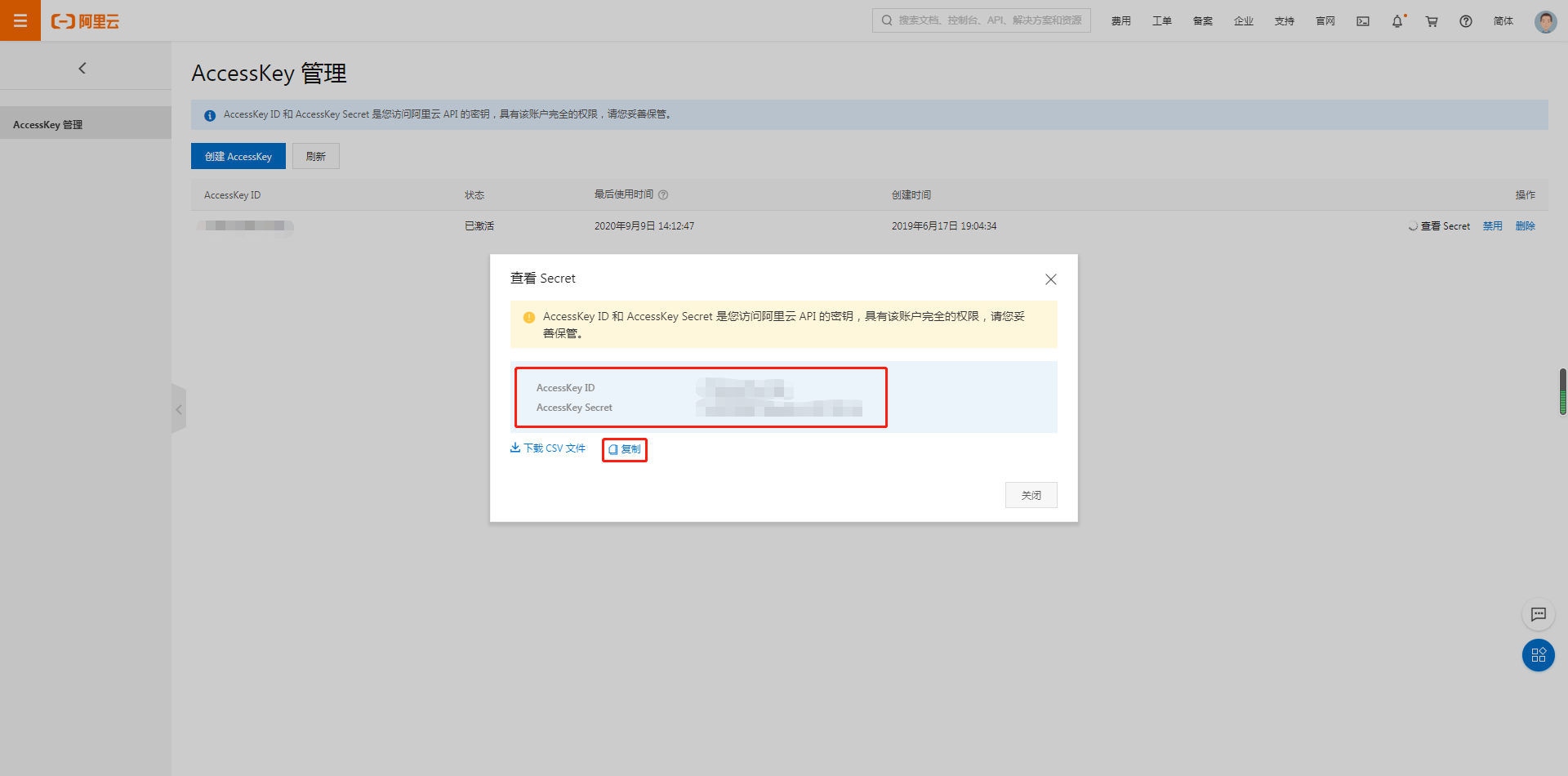Close the 查看 Secret dialog with X
Viewport: 1568px width, 776px height.
(x=1051, y=279)
